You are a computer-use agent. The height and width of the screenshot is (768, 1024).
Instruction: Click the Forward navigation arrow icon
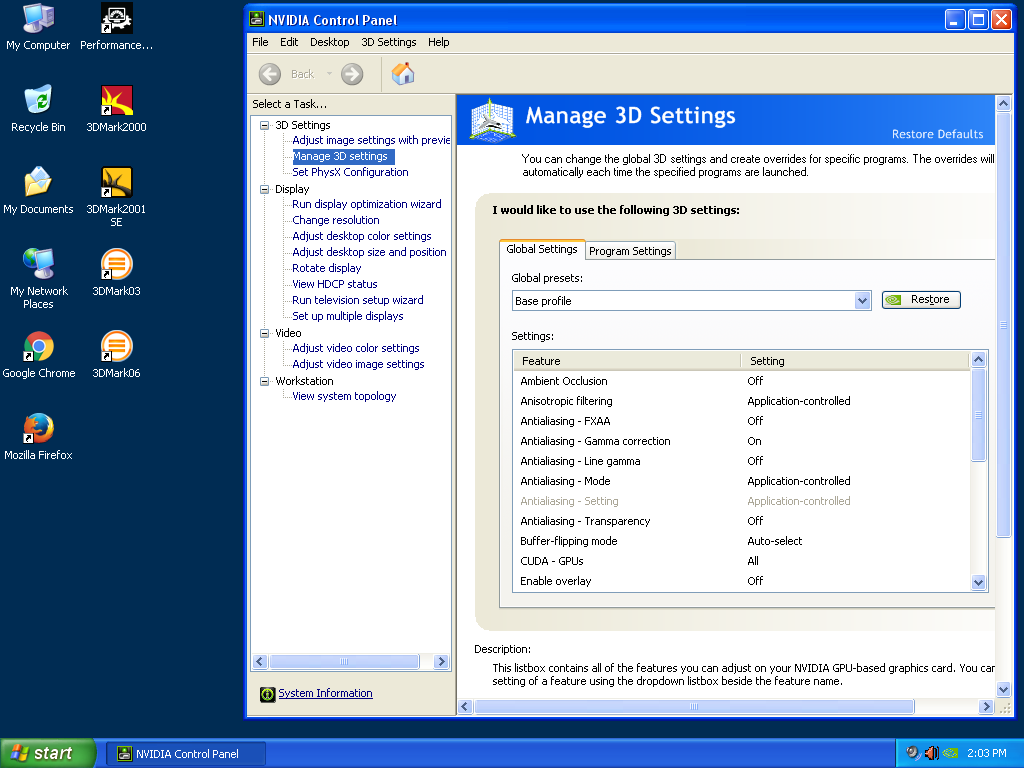pyautogui.click(x=352, y=74)
